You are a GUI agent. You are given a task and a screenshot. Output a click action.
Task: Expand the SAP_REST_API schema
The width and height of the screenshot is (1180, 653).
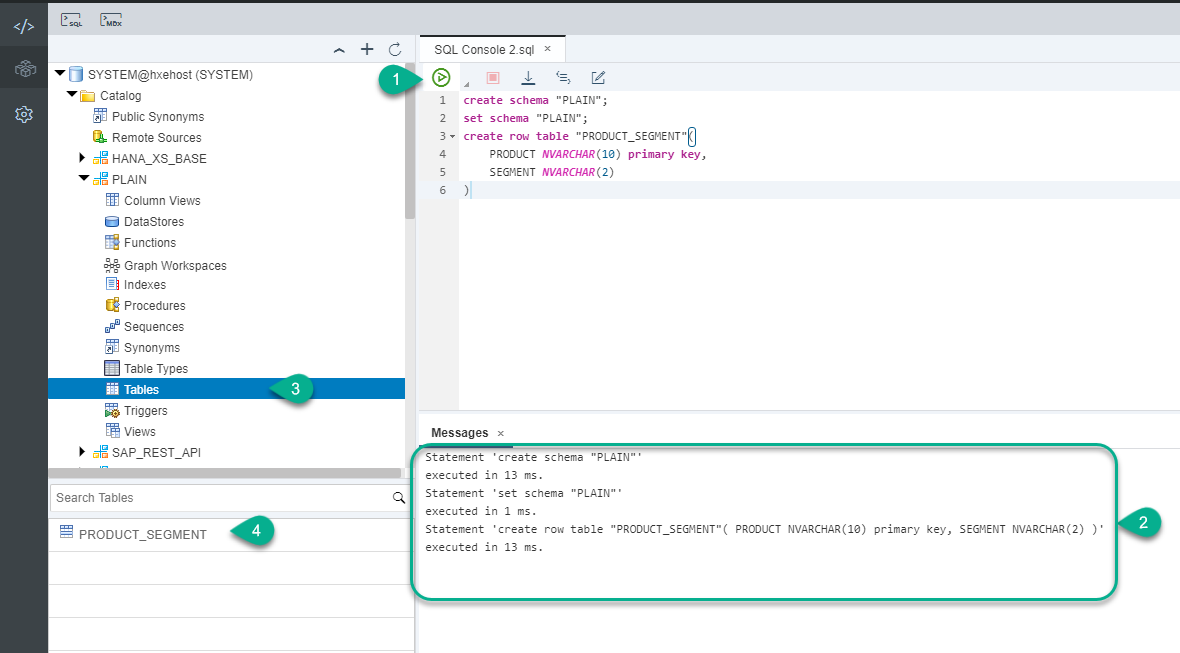click(83, 451)
